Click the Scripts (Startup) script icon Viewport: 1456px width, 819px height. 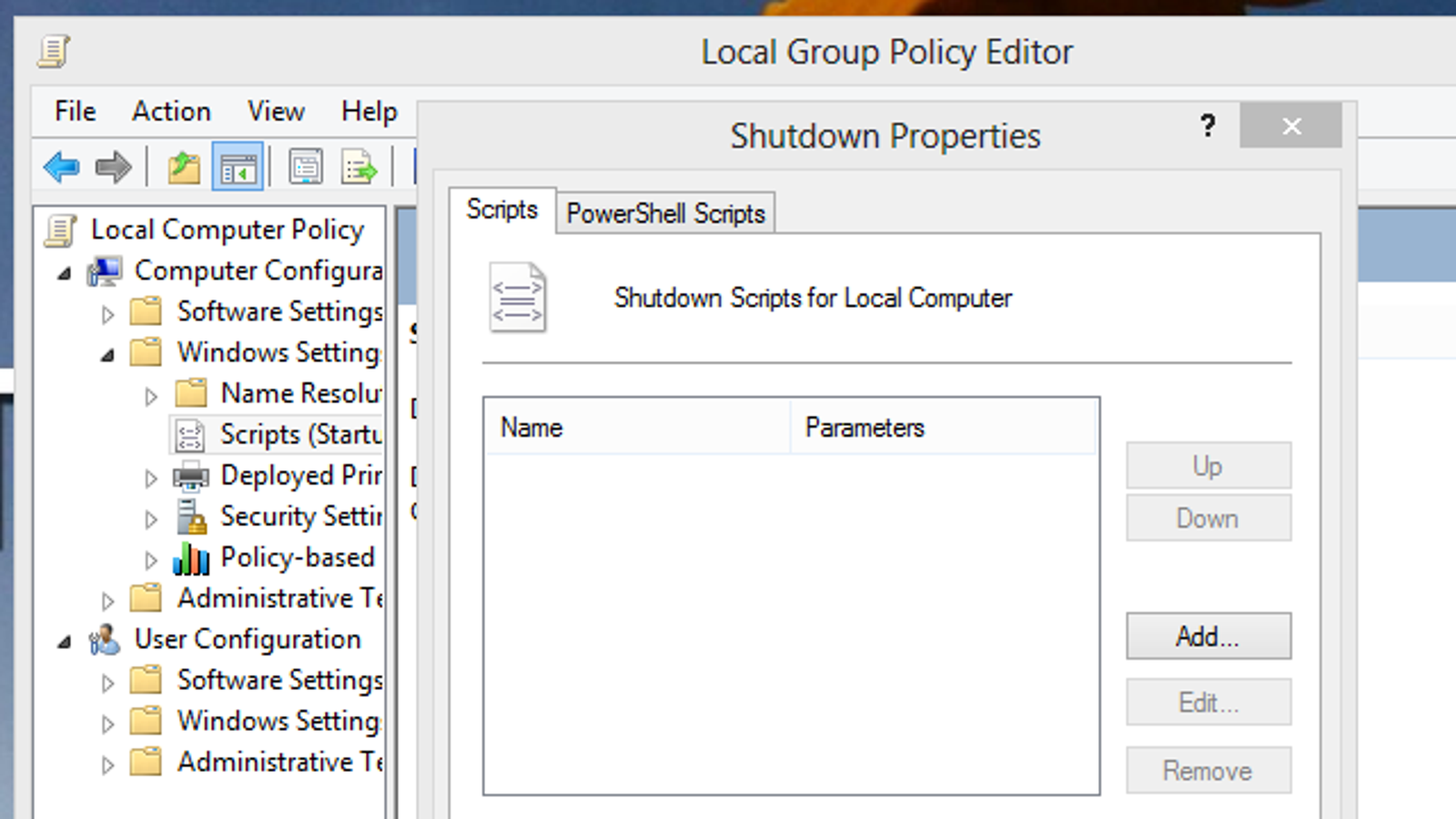pyautogui.click(x=190, y=435)
